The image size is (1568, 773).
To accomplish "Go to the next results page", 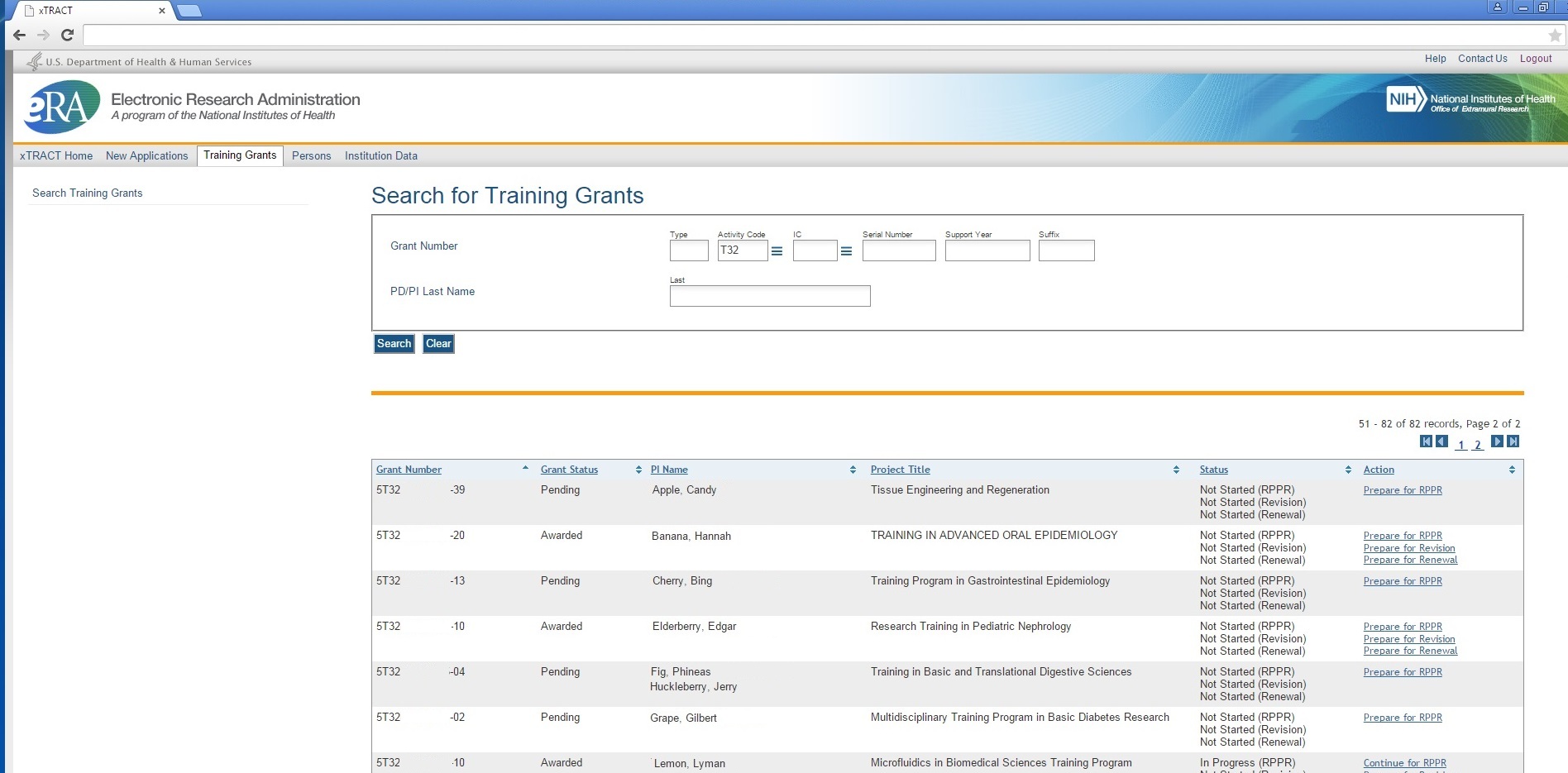I will [x=1497, y=441].
